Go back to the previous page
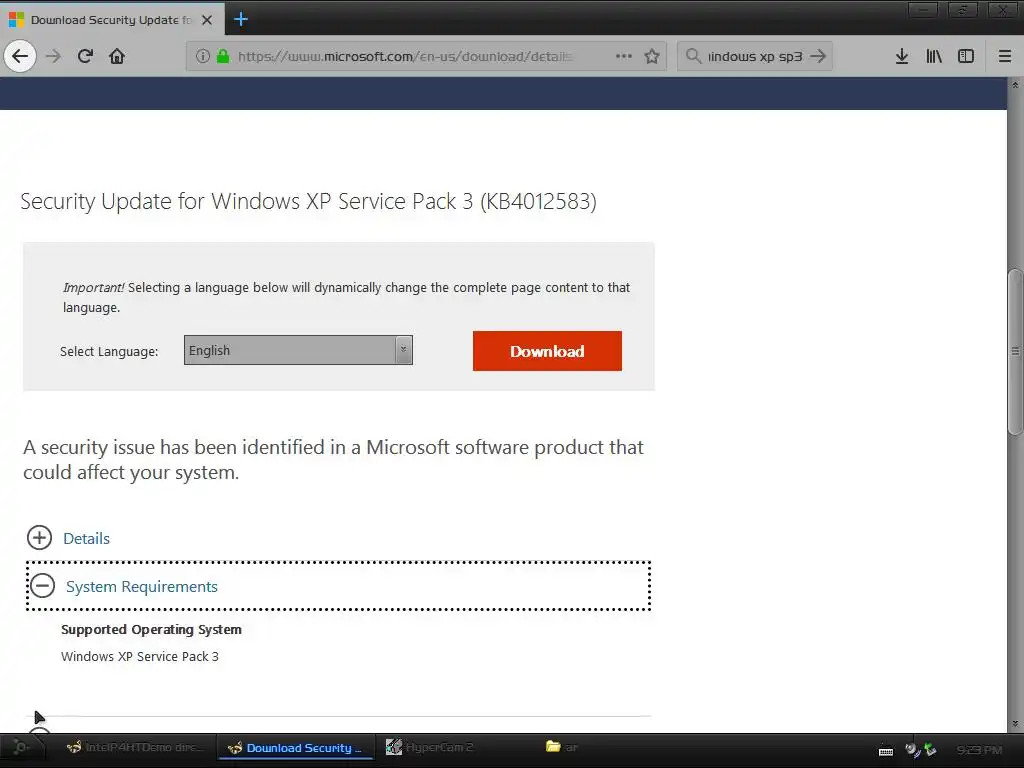This screenshot has height=768, width=1024. click(20, 56)
